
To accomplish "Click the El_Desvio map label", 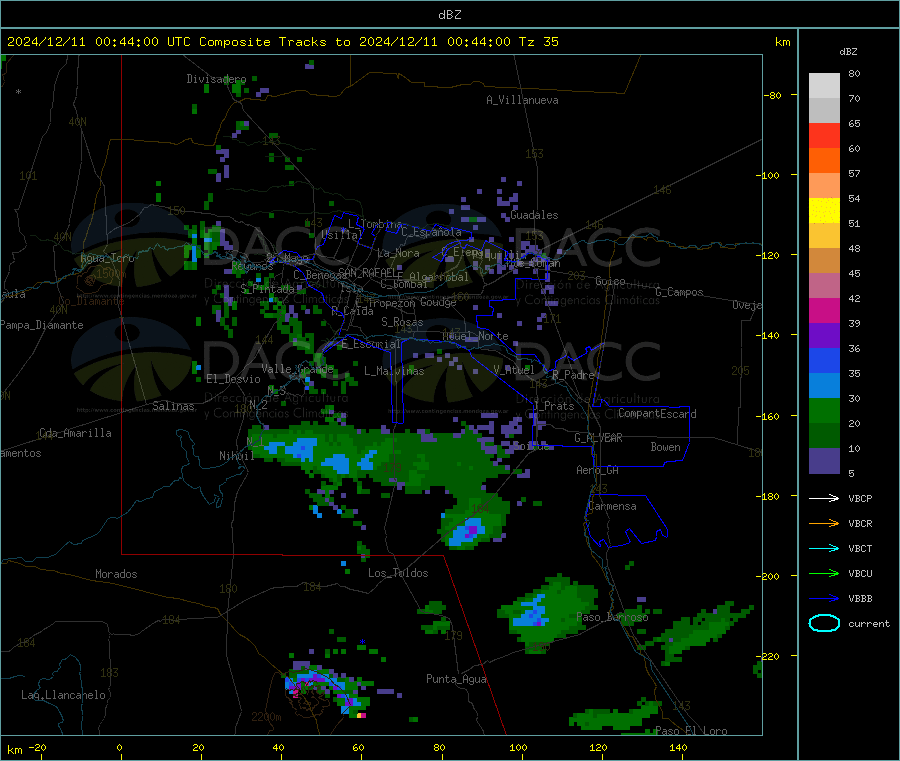I will coord(233,379).
